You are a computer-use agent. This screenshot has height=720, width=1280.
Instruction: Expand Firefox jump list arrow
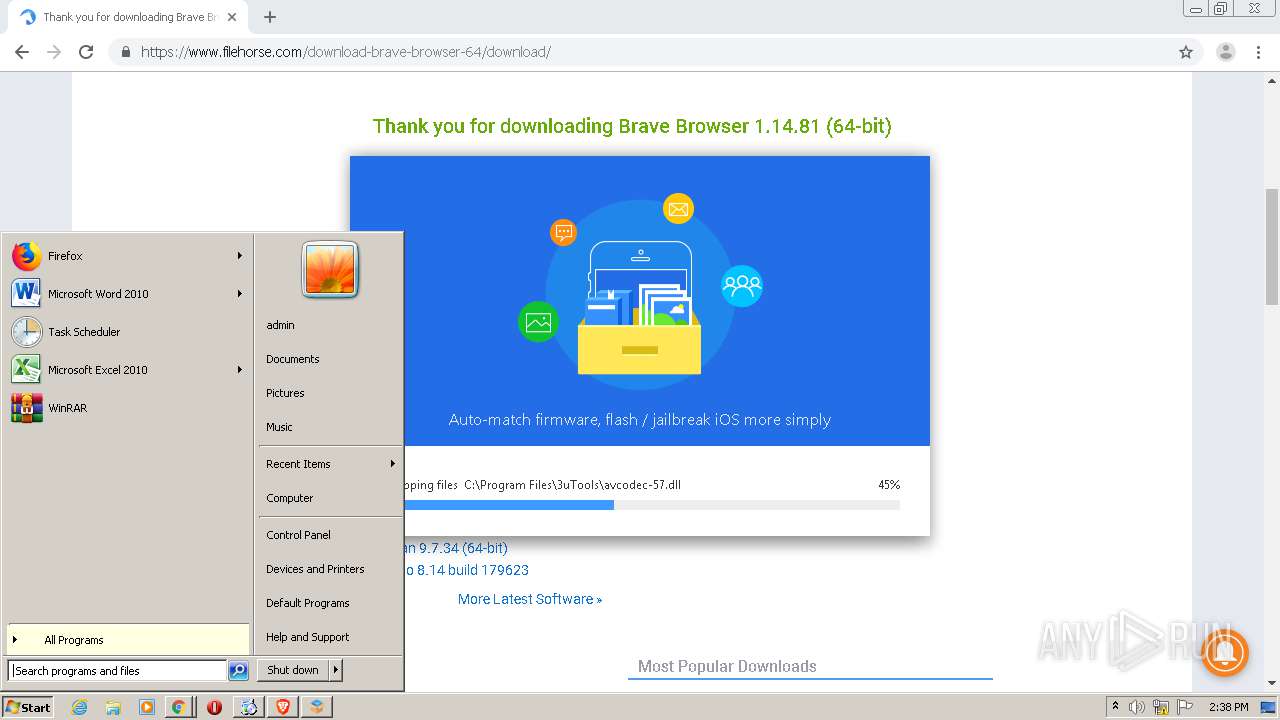[x=240, y=256]
